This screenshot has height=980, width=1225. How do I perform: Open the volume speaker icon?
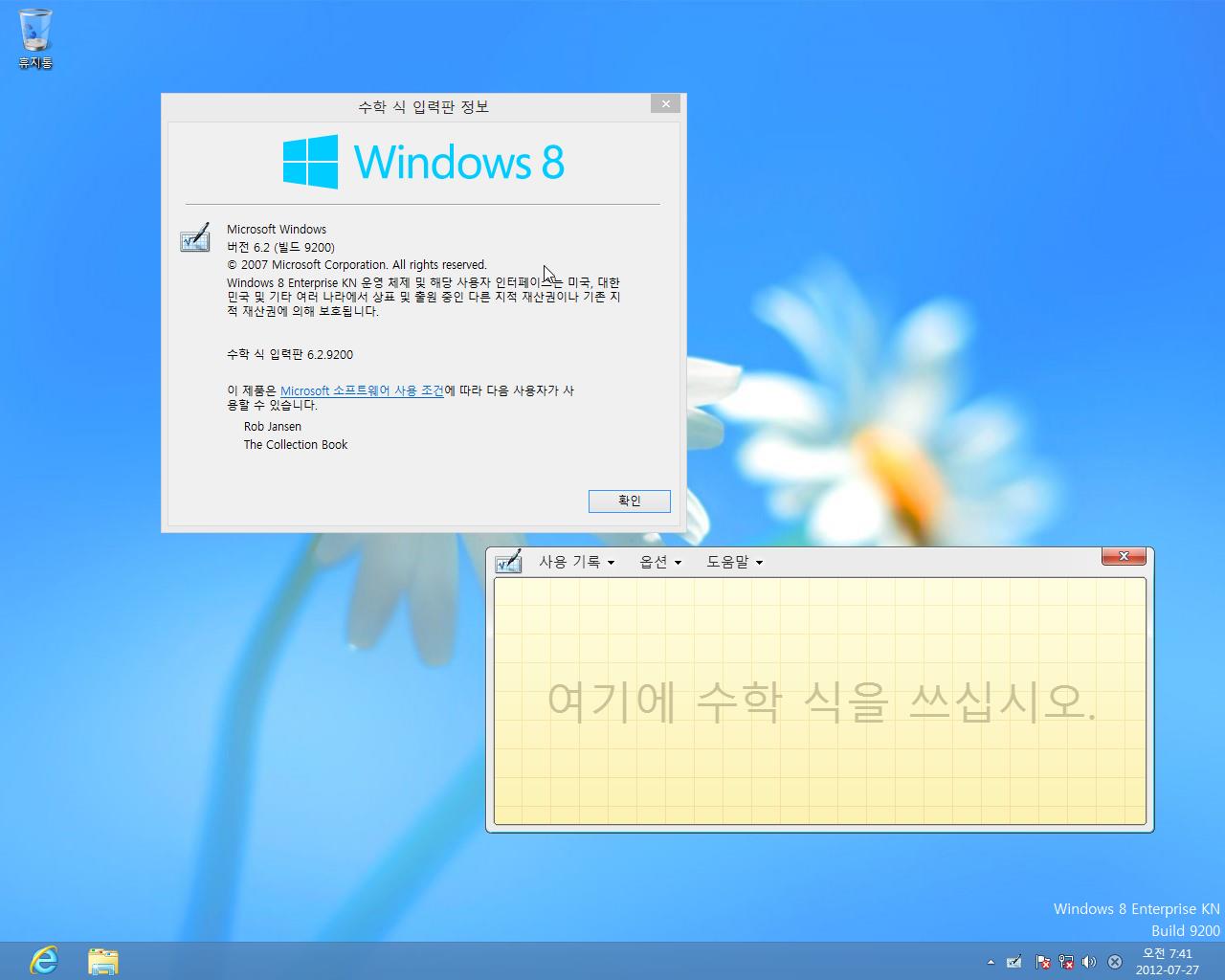point(1089,962)
